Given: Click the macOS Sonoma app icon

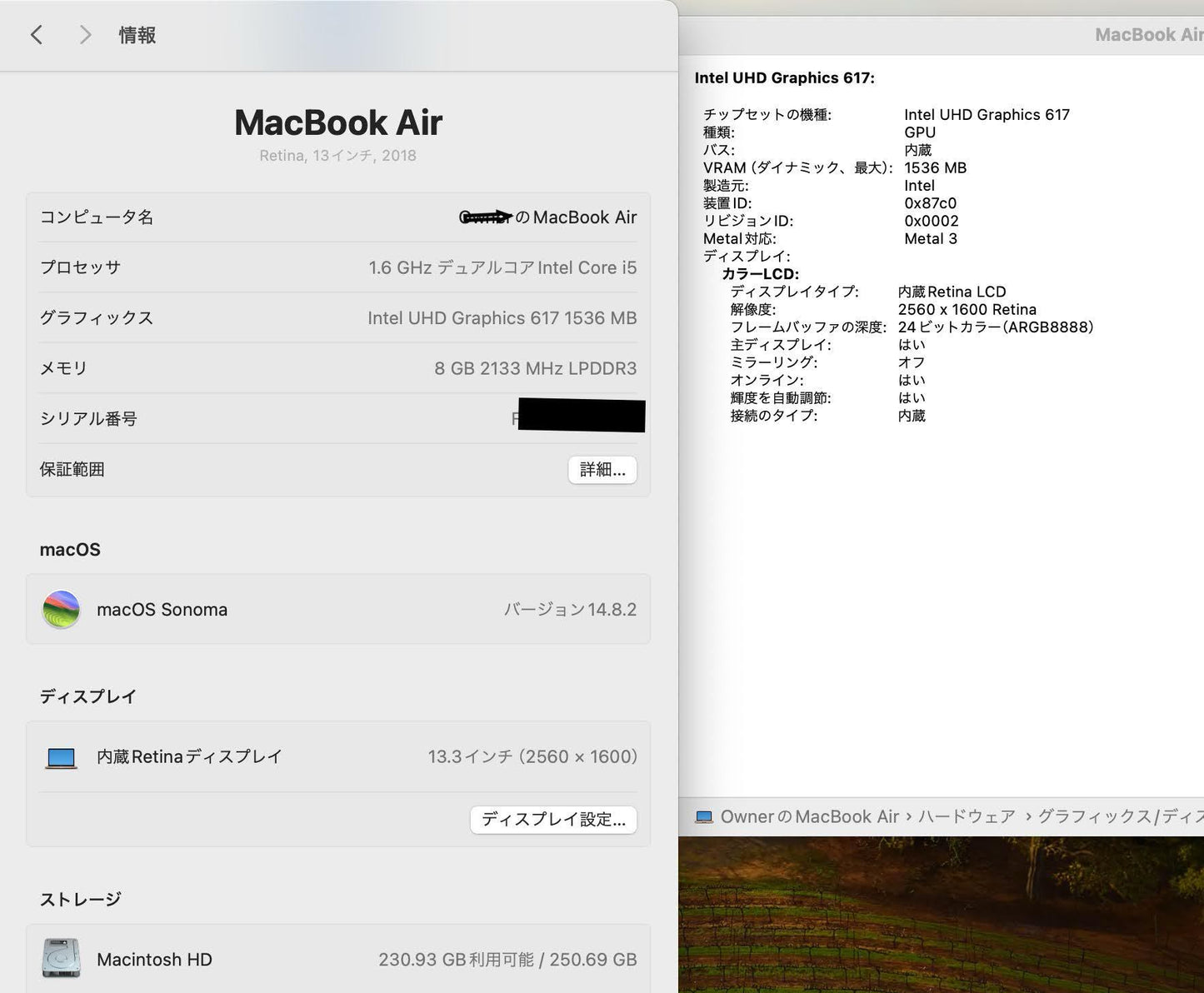Looking at the screenshot, I should click(x=61, y=609).
